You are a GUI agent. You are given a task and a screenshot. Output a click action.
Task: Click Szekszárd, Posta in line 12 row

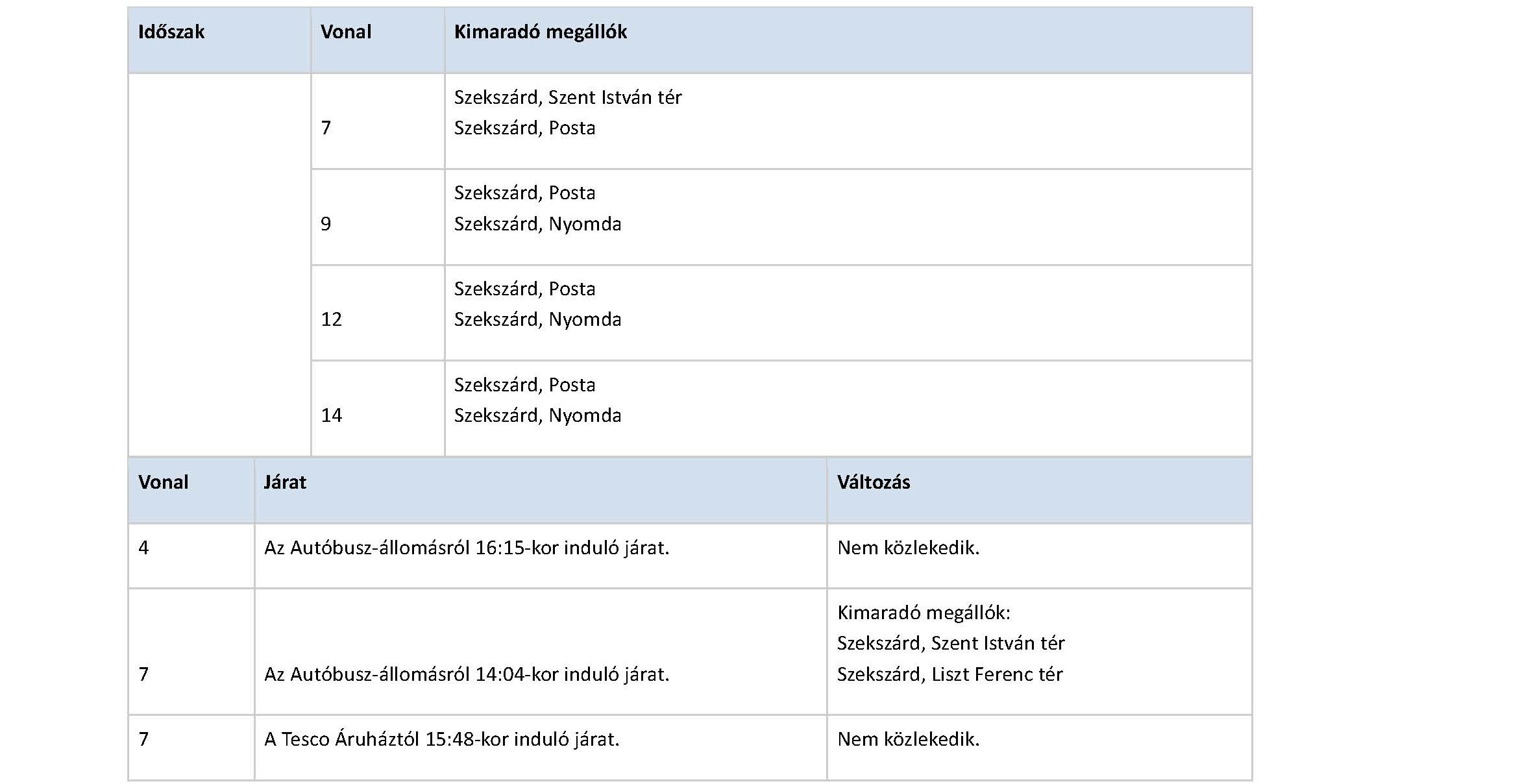[524, 289]
